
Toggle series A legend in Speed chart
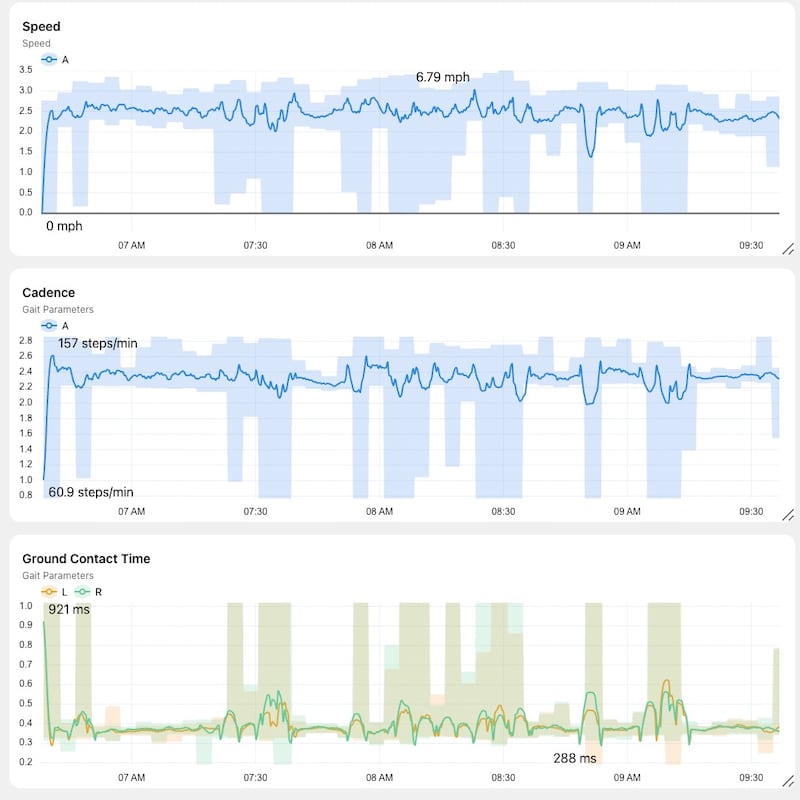55,60
